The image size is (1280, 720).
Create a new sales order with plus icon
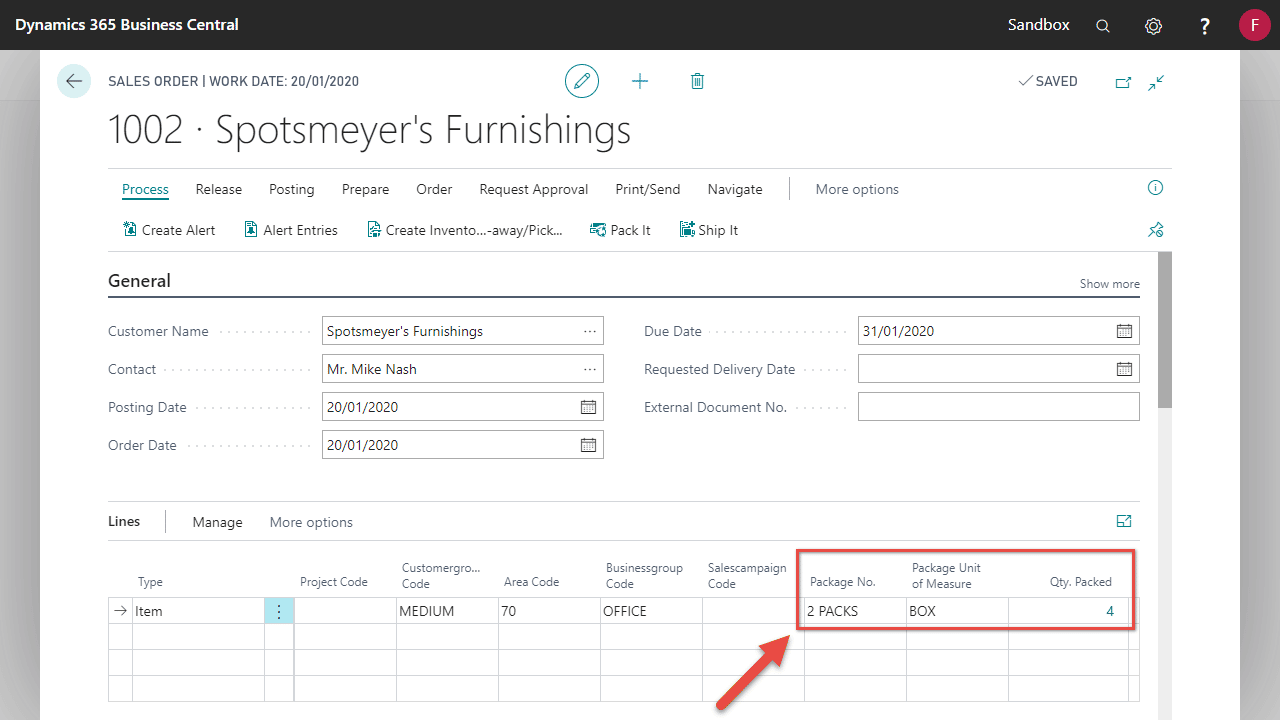[x=640, y=81]
